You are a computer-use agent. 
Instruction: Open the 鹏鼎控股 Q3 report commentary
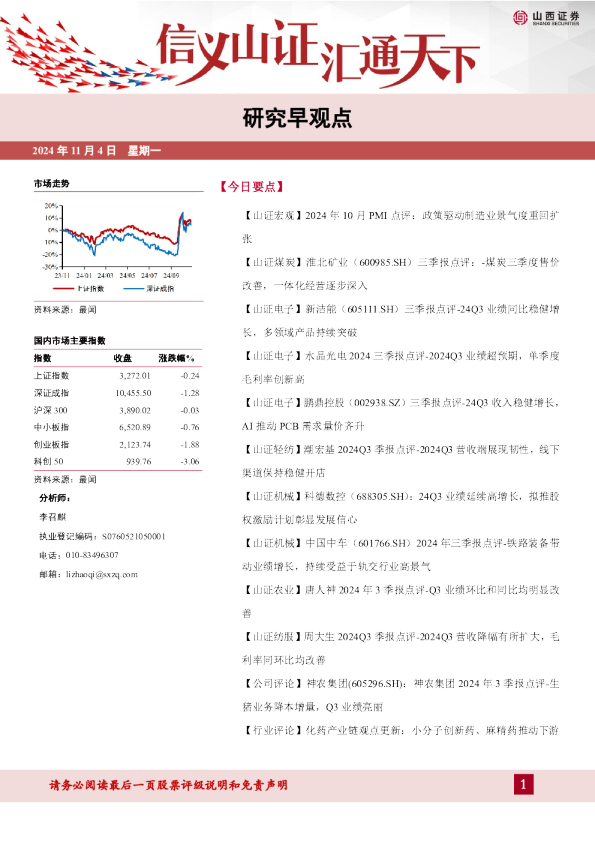coord(401,414)
